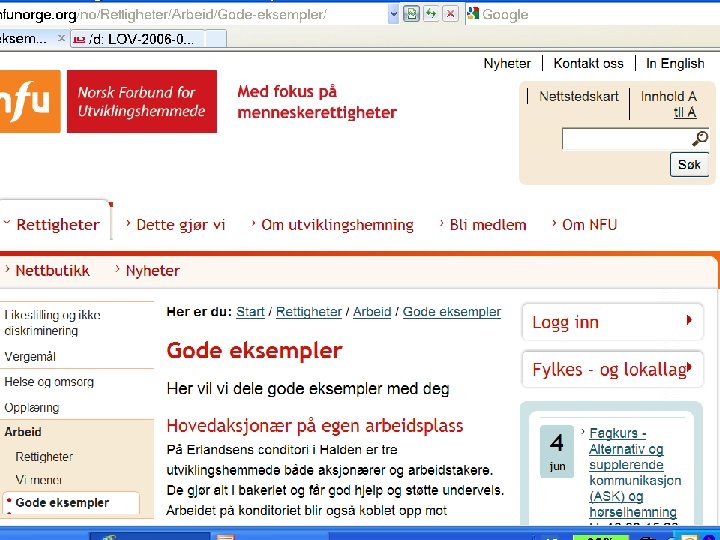This screenshot has width=720, height=540.
Task: Close the Gode eksempler browser tab
Action: [x=61, y=39]
